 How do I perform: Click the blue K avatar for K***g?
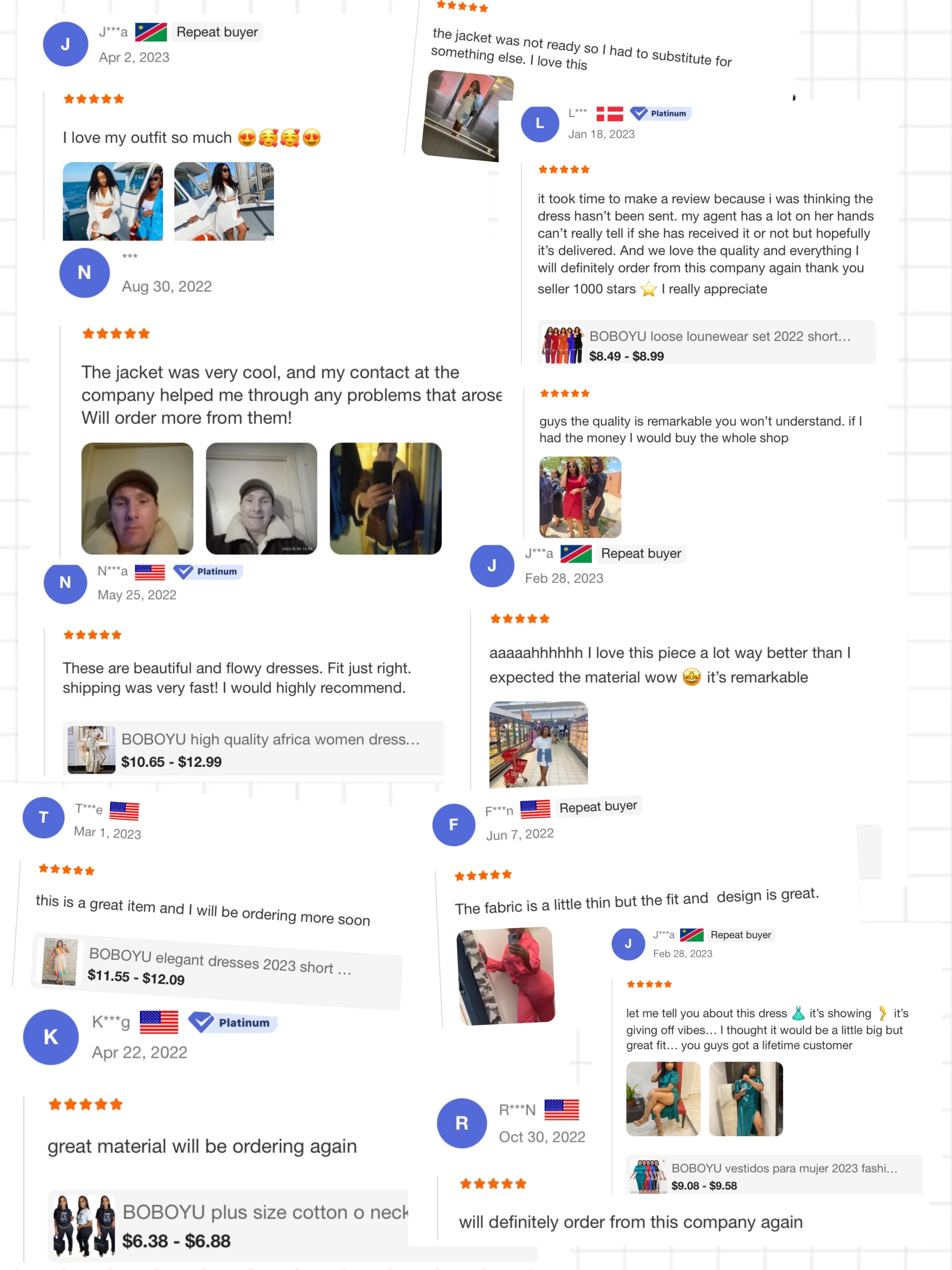51,1037
